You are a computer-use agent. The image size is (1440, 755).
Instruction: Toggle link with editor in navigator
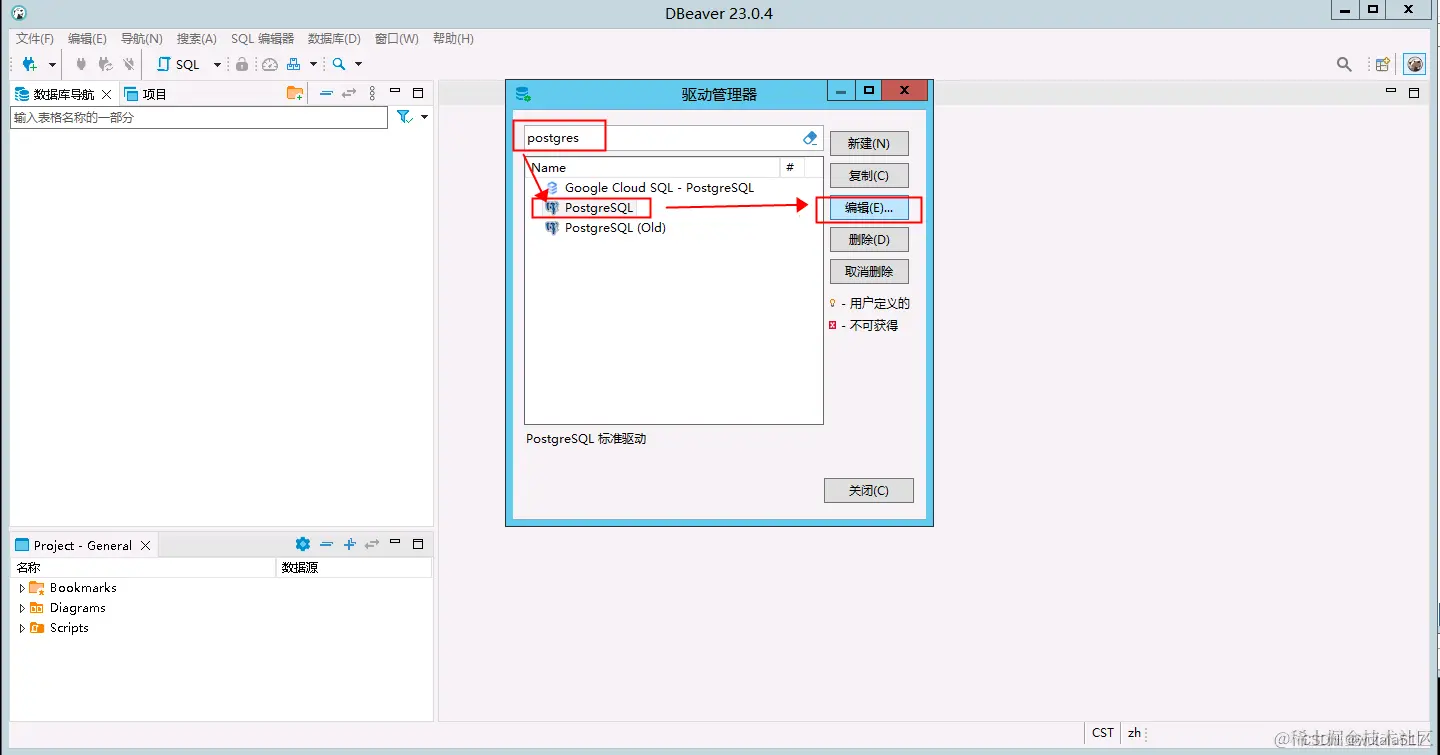349,93
